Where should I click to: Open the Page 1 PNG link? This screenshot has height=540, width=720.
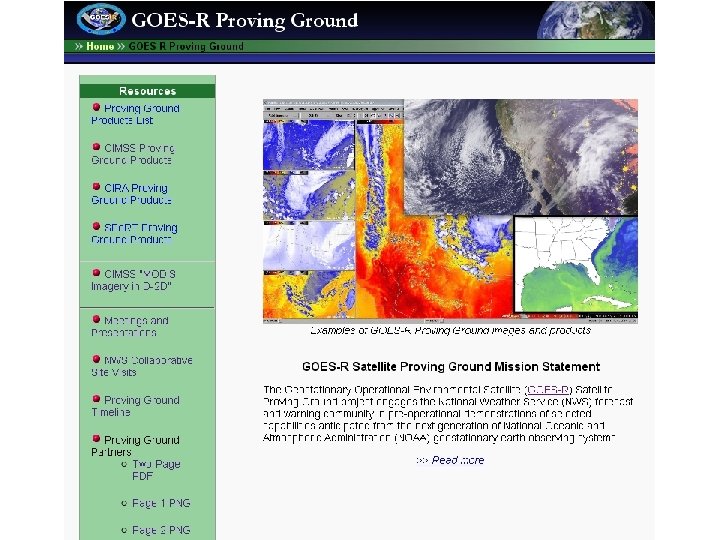[161, 503]
